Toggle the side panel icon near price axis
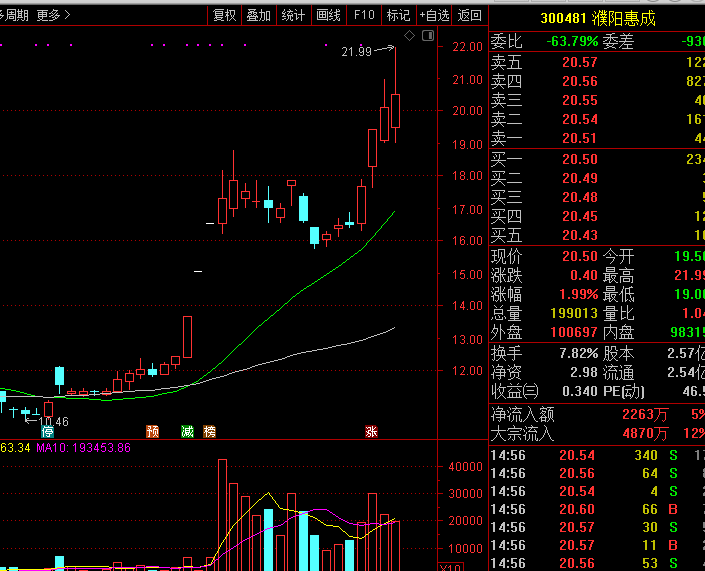This screenshot has width=705, height=571. pyautogui.click(x=428, y=36)
